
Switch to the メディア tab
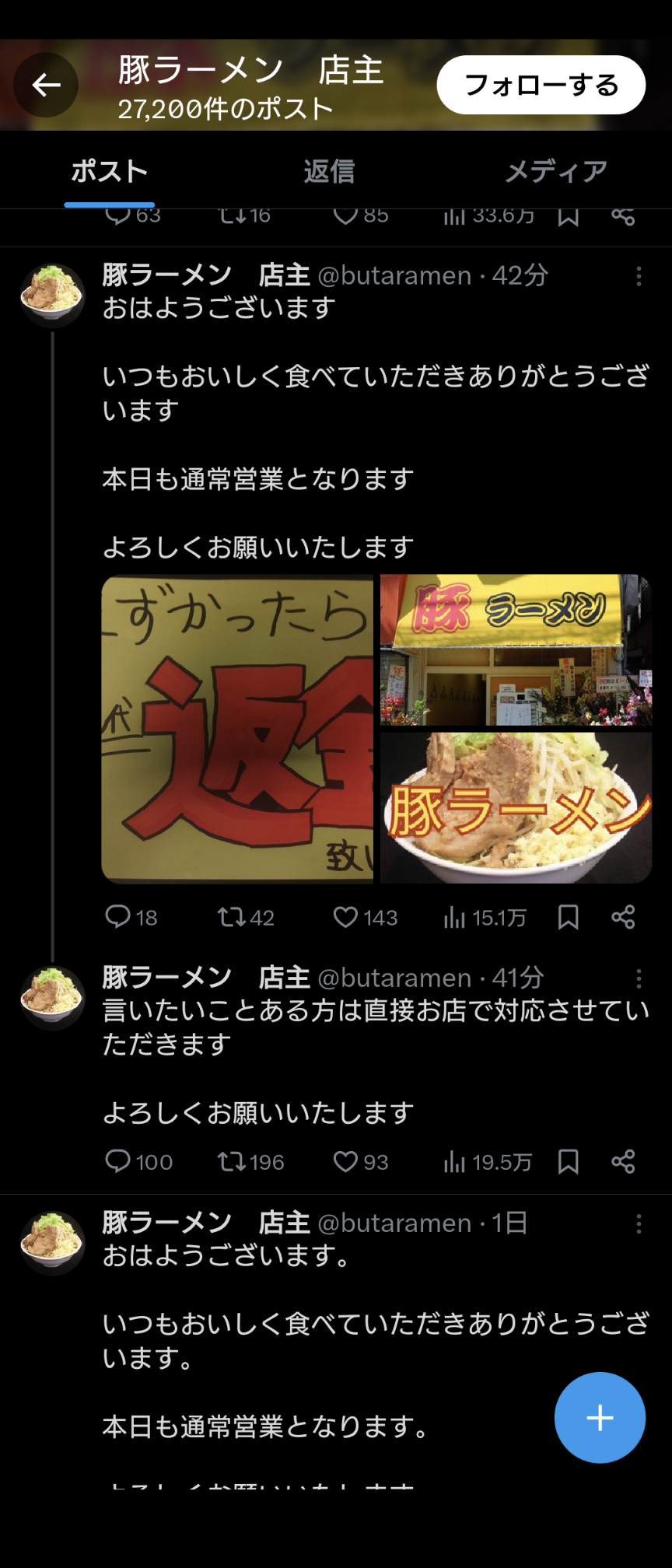[x=555, y=171]
